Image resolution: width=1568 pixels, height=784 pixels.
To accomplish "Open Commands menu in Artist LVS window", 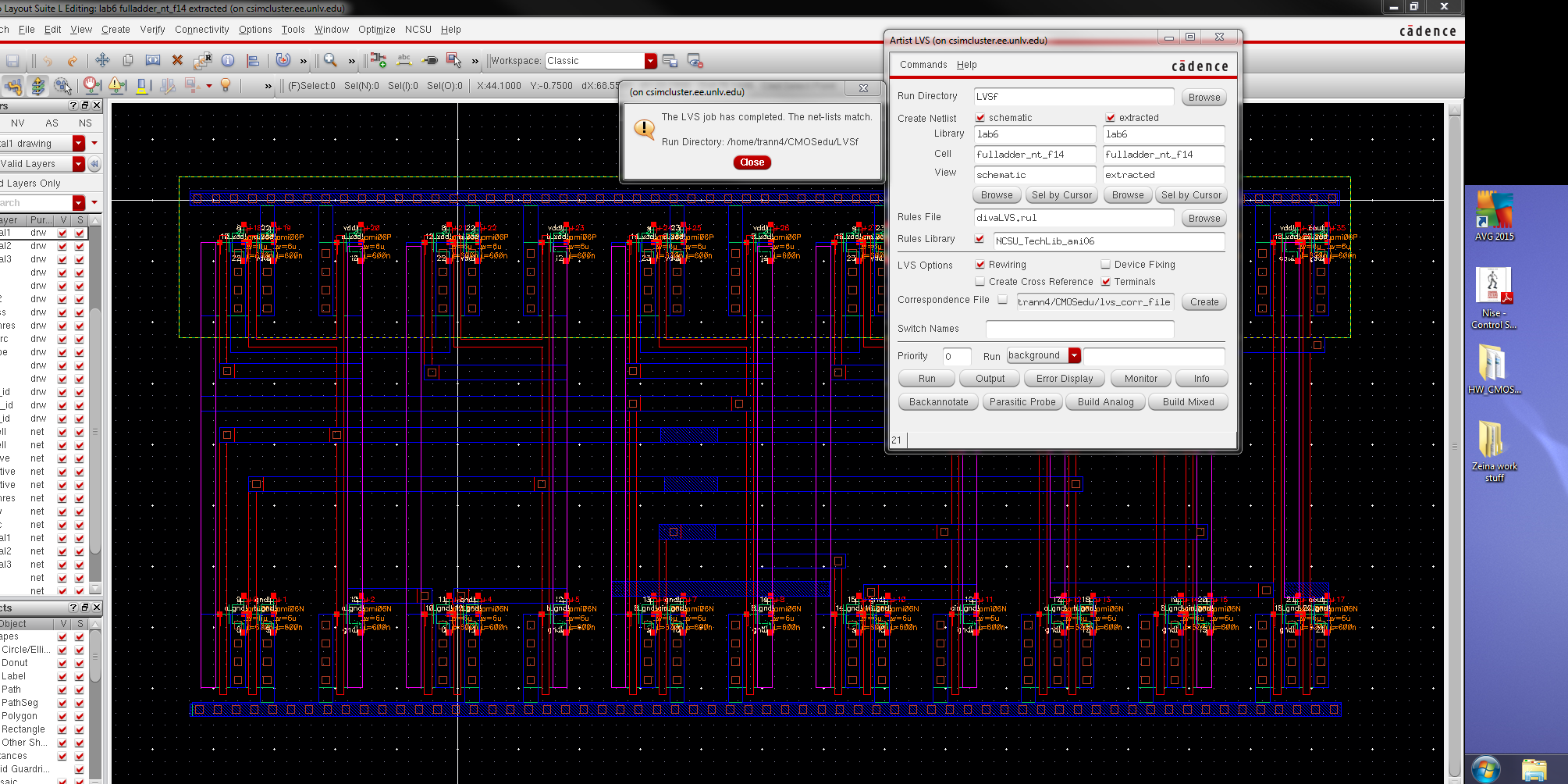I will pyautogui.click(x=923, y=65).
